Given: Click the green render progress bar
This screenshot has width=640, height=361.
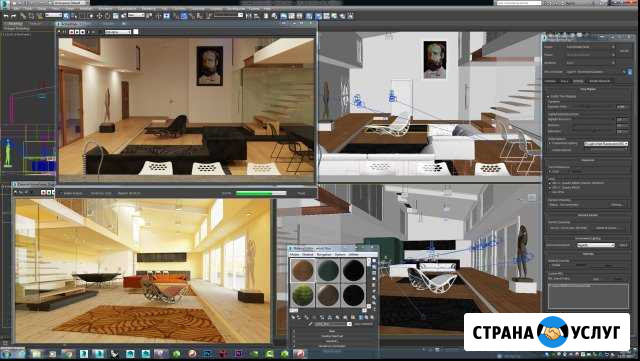Looking at the screenshot, I should pyautogui.click(x=261, y=193).
